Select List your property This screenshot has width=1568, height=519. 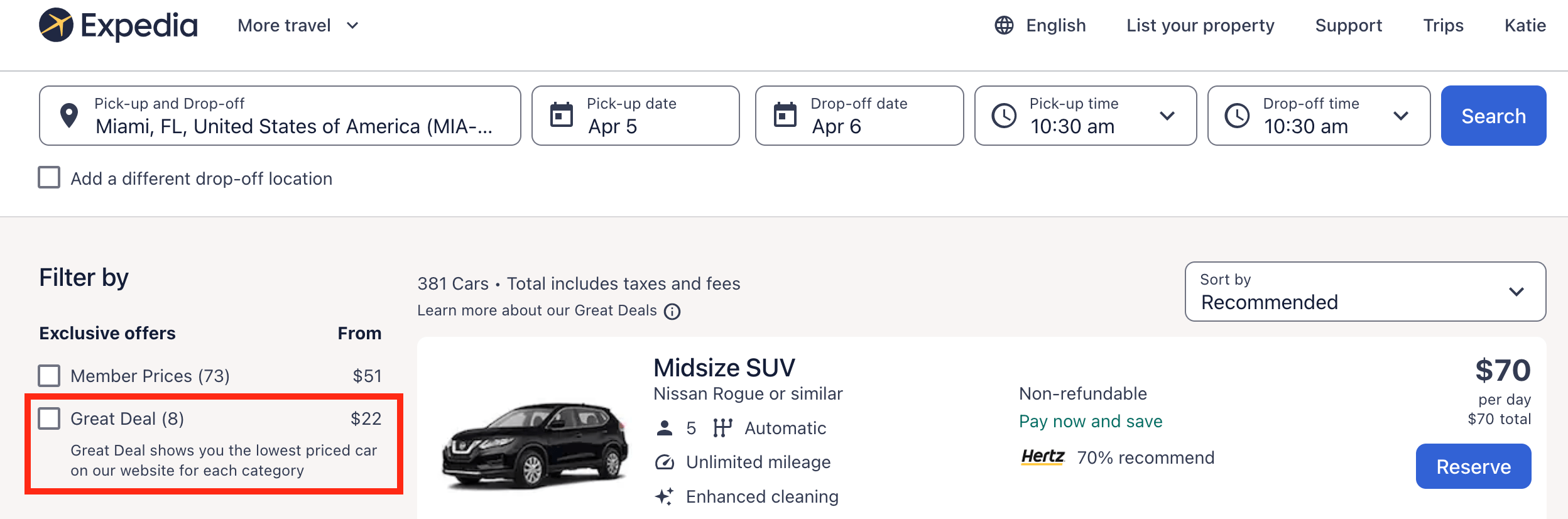click(x=1200, y=25)
